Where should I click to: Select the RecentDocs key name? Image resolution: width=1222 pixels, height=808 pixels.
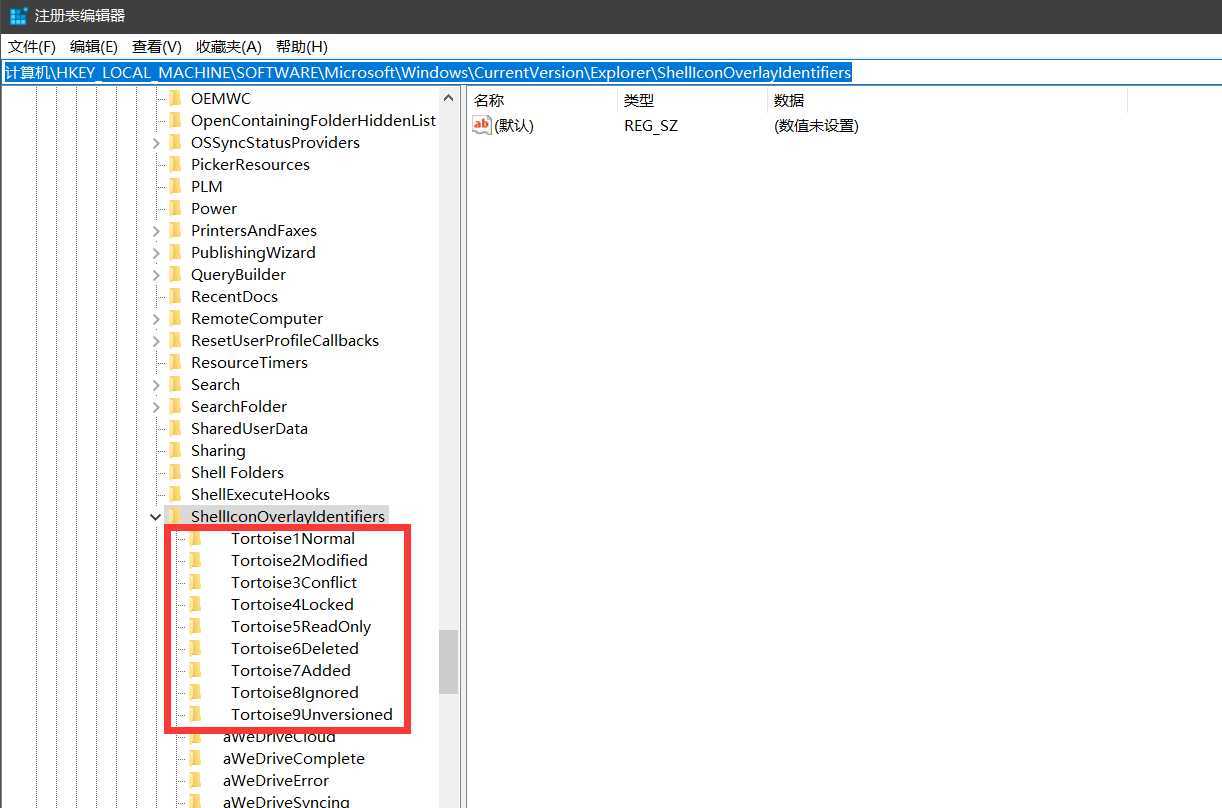pos(234,296)
